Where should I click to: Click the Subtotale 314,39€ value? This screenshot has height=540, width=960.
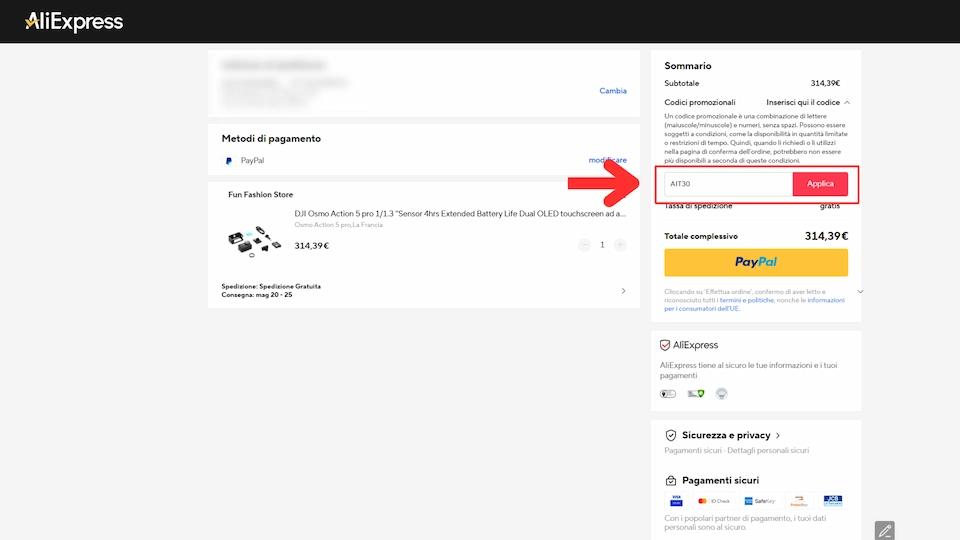pyautogui.click(x=825, y=83)
